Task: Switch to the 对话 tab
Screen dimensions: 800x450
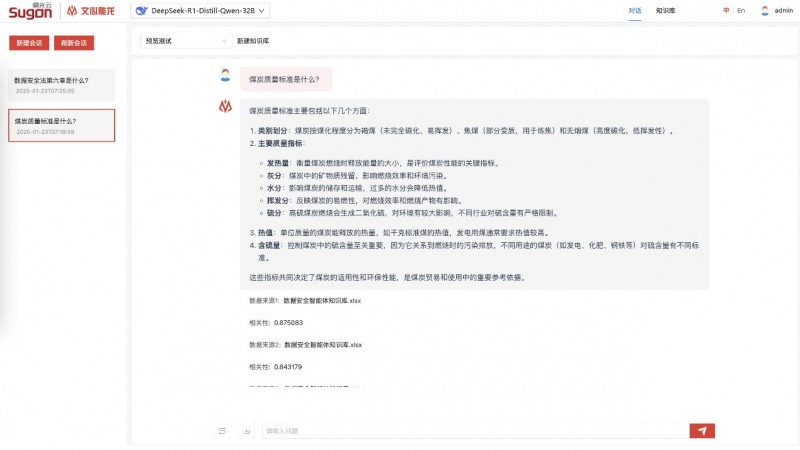Action: click(x=635, y=10)
